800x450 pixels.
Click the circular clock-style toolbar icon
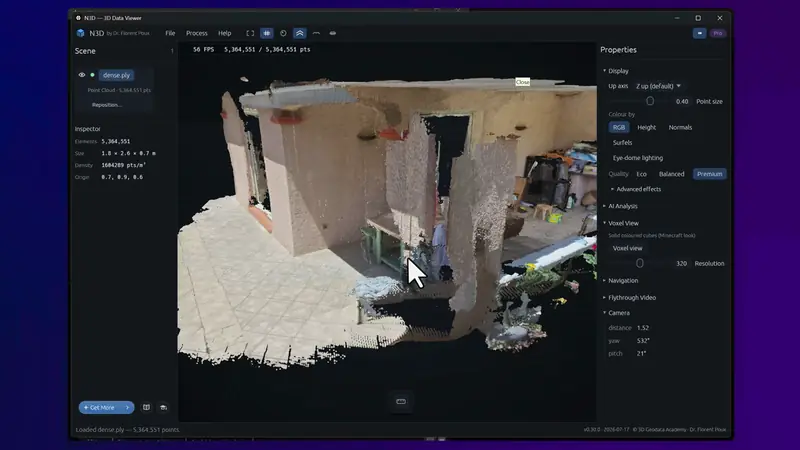click(x=283, y=33)
